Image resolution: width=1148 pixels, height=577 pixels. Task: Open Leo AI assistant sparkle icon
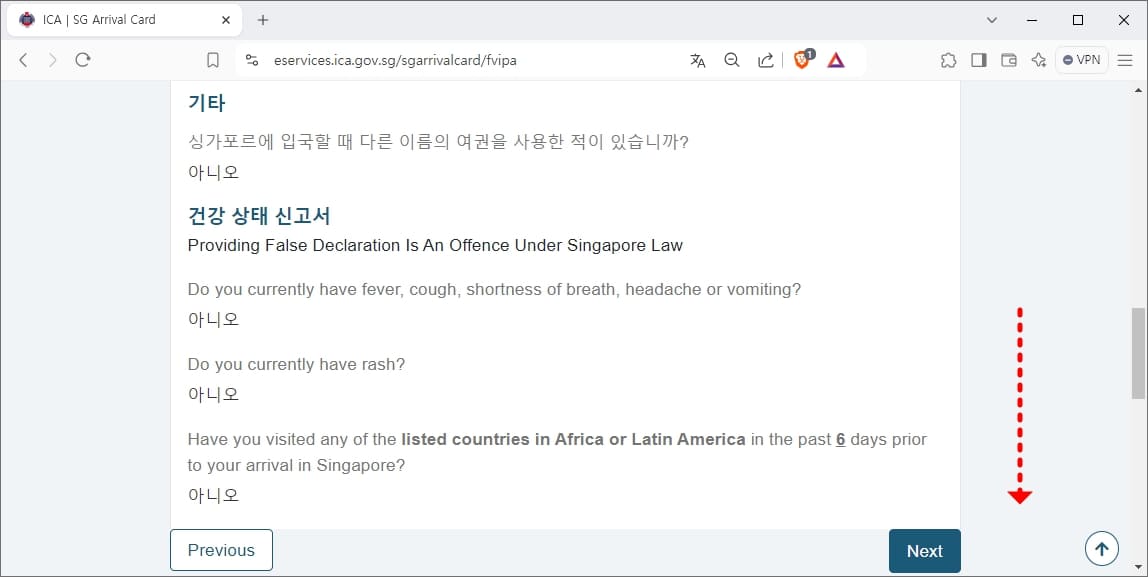1038,60
